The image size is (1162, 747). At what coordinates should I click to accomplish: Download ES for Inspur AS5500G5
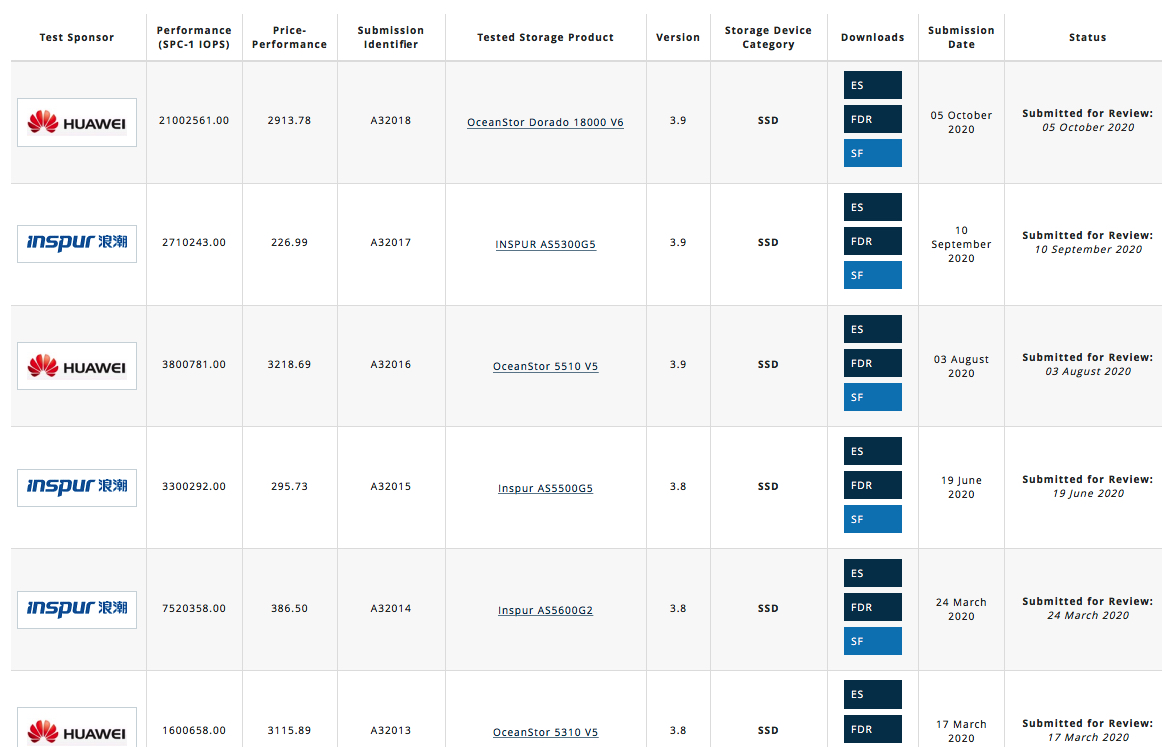pyautogui.click(x=873, y=451)
